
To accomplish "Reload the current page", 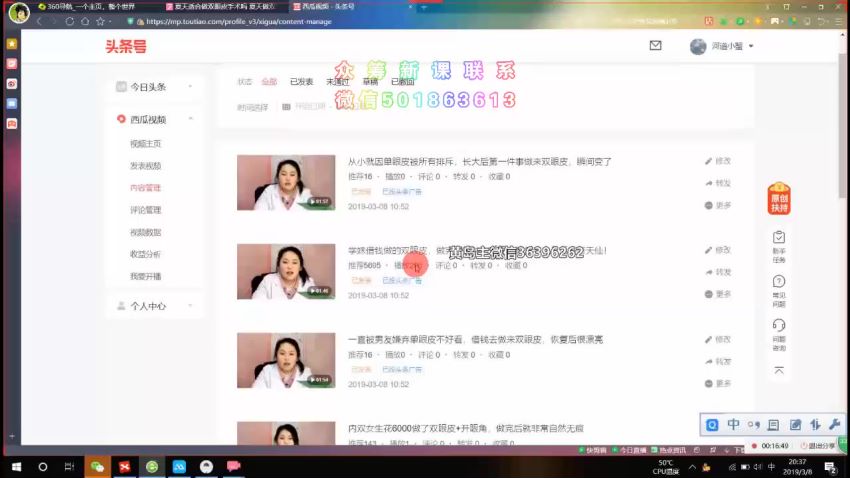I will click(x=69, y=22).
